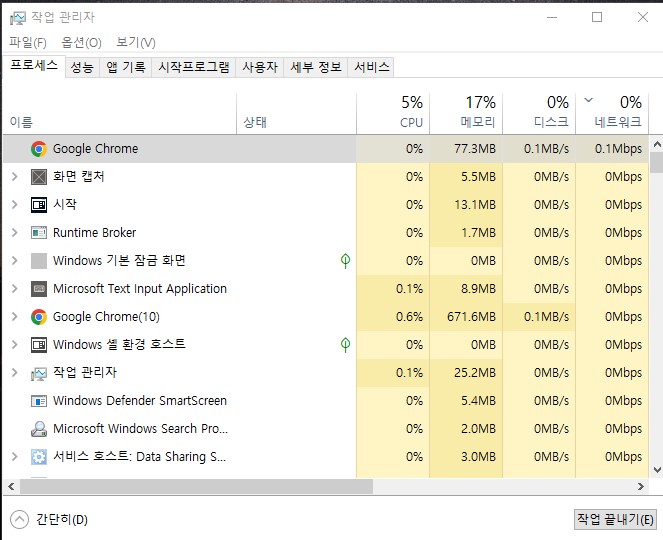Click the 671.6MB memory cell
663x540 pixels.
466,317
